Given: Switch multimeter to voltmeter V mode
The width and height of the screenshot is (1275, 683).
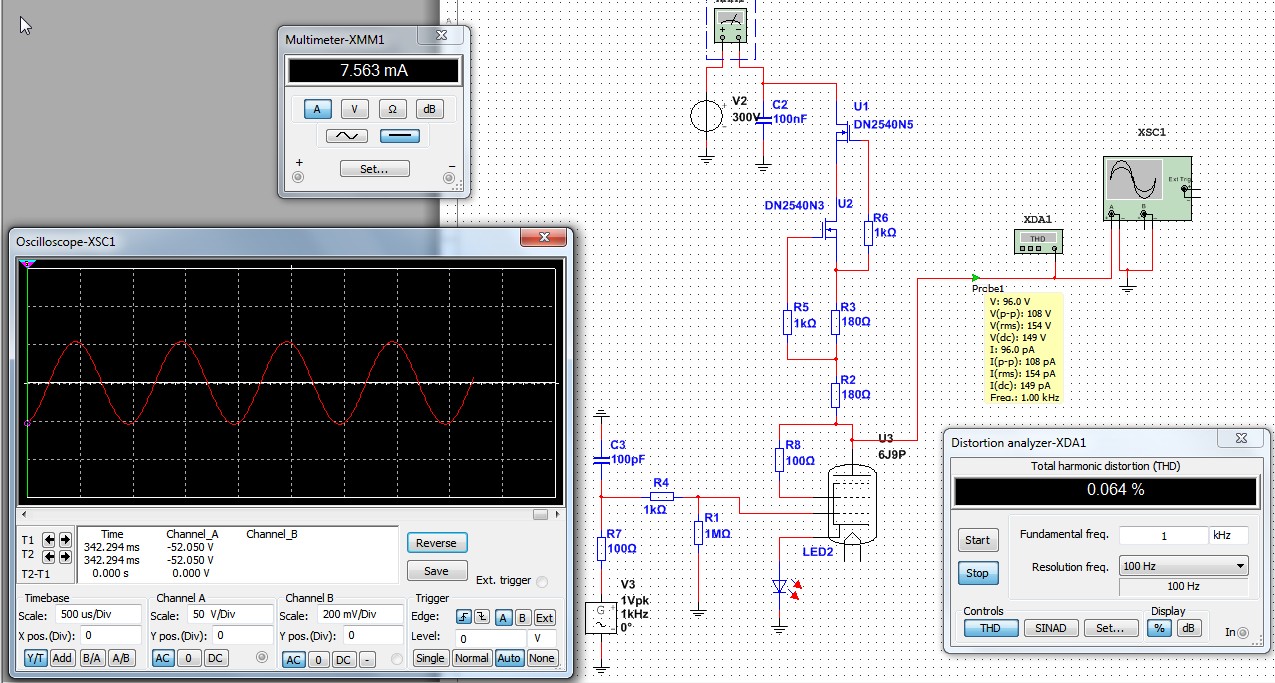Looking at the screenshot, I should click(354, 109).
